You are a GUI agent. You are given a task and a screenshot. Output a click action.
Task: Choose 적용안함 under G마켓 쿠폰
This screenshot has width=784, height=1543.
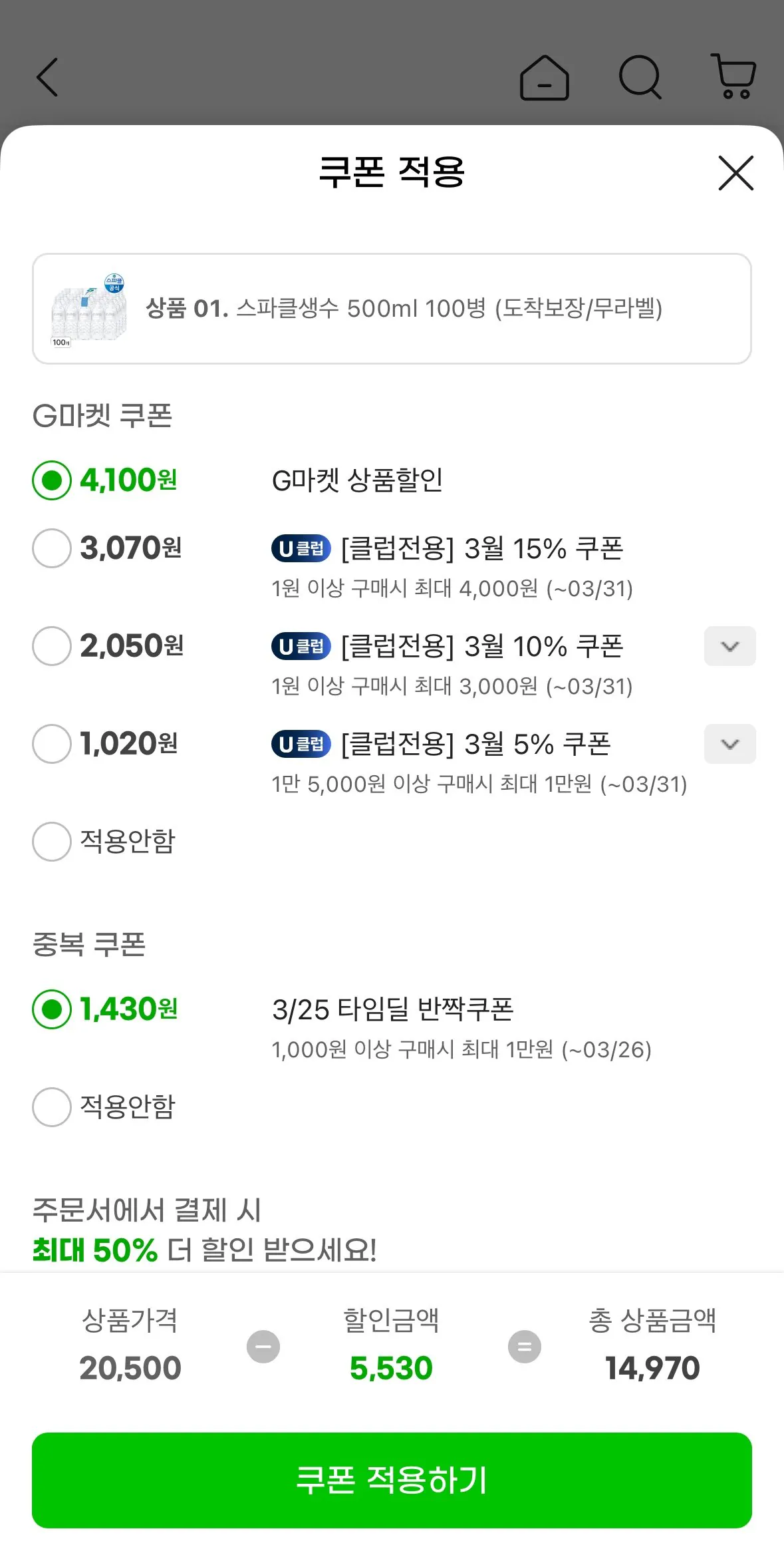(x=51, y=842)
